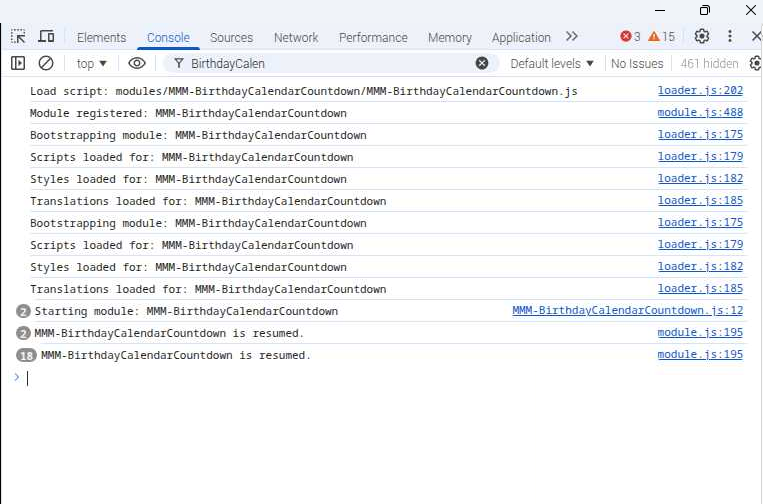Expand the top JavaScript context dropdown
Image resolution: width=763 pixels, height=504 pixels.
[x=92, y=63]
